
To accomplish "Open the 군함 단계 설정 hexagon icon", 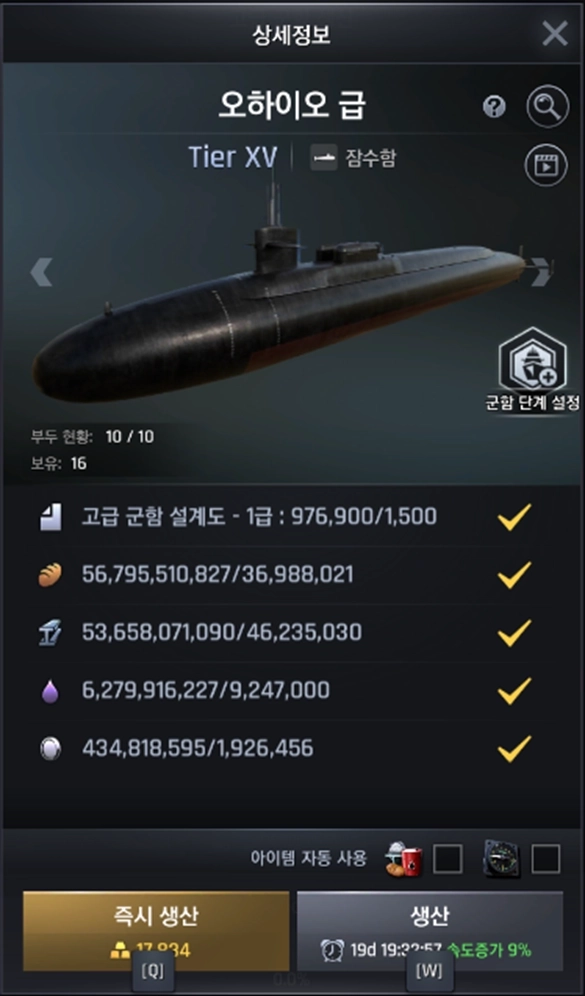I will (x=532, y=360).
